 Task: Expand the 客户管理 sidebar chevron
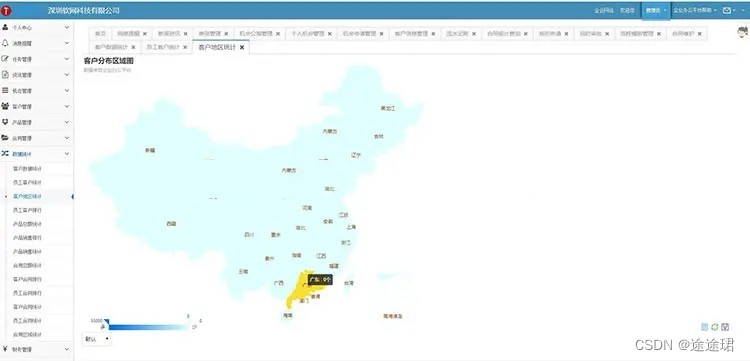point(67,106)
